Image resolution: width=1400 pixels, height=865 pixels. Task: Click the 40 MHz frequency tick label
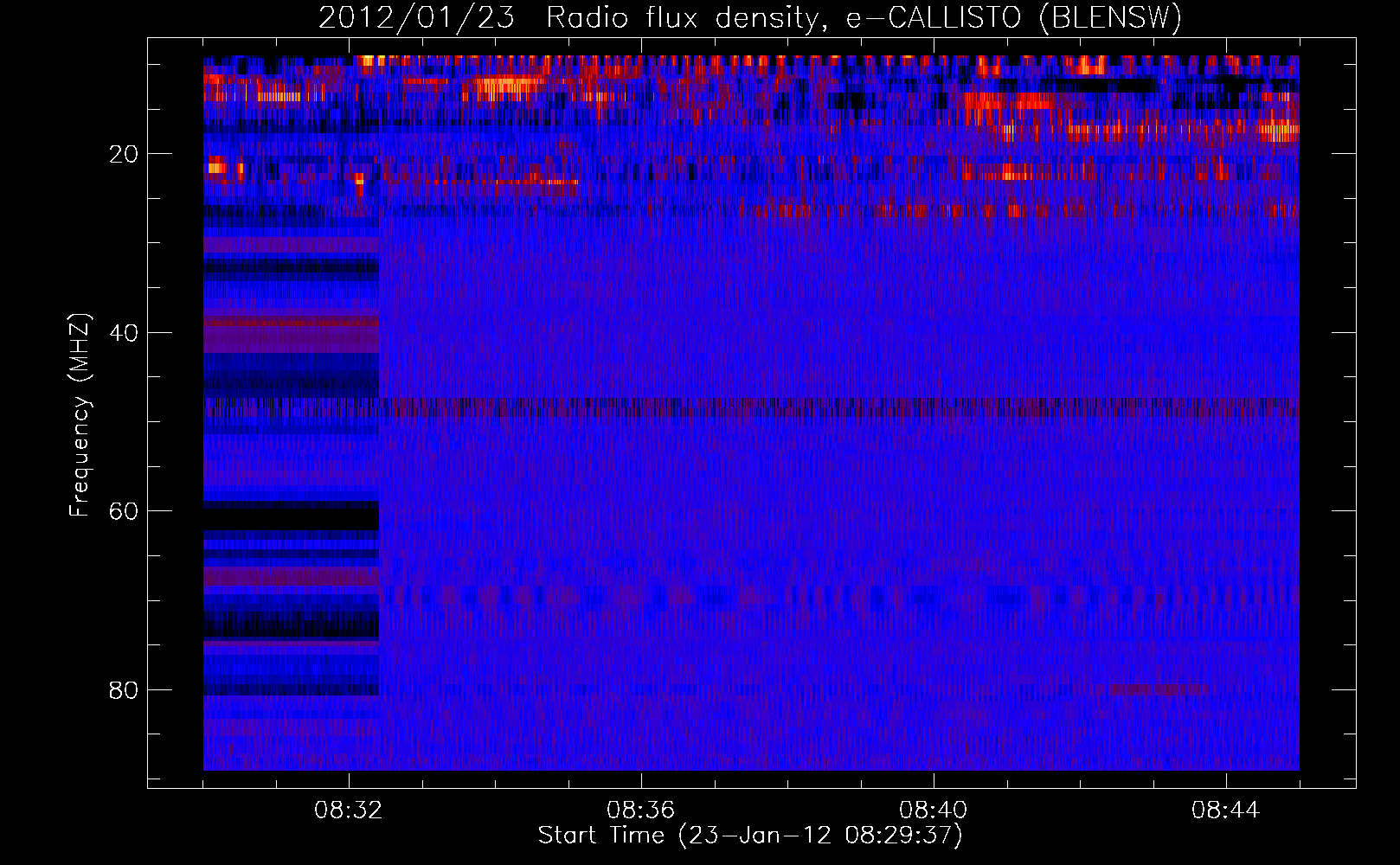pos(124,333)
